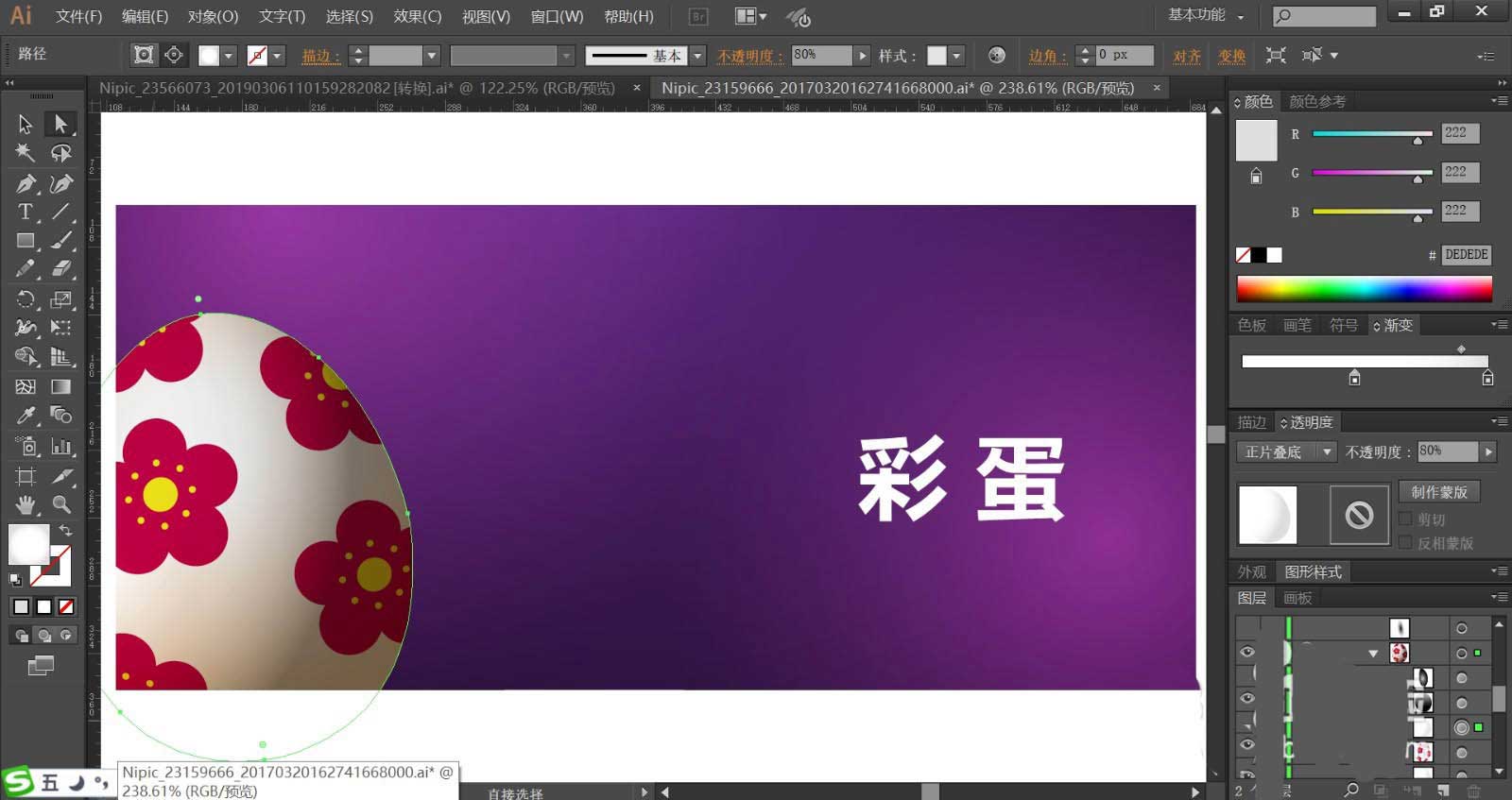1512x800 pixels.
Task: Collapse the egg group layer triangle
Action: click(1373, 653)
